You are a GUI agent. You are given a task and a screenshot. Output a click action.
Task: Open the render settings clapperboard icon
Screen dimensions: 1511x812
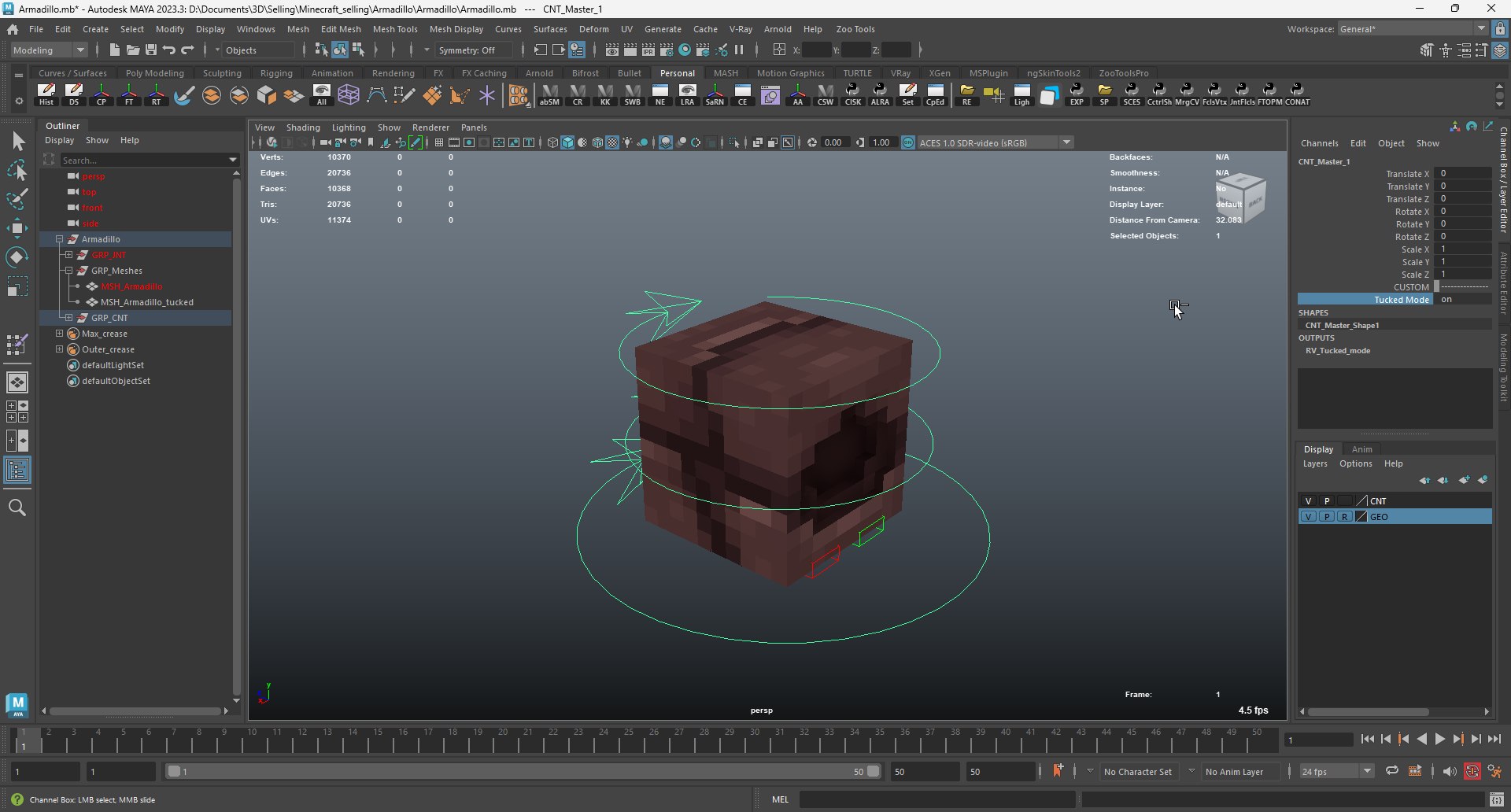[x=667, y=50]
